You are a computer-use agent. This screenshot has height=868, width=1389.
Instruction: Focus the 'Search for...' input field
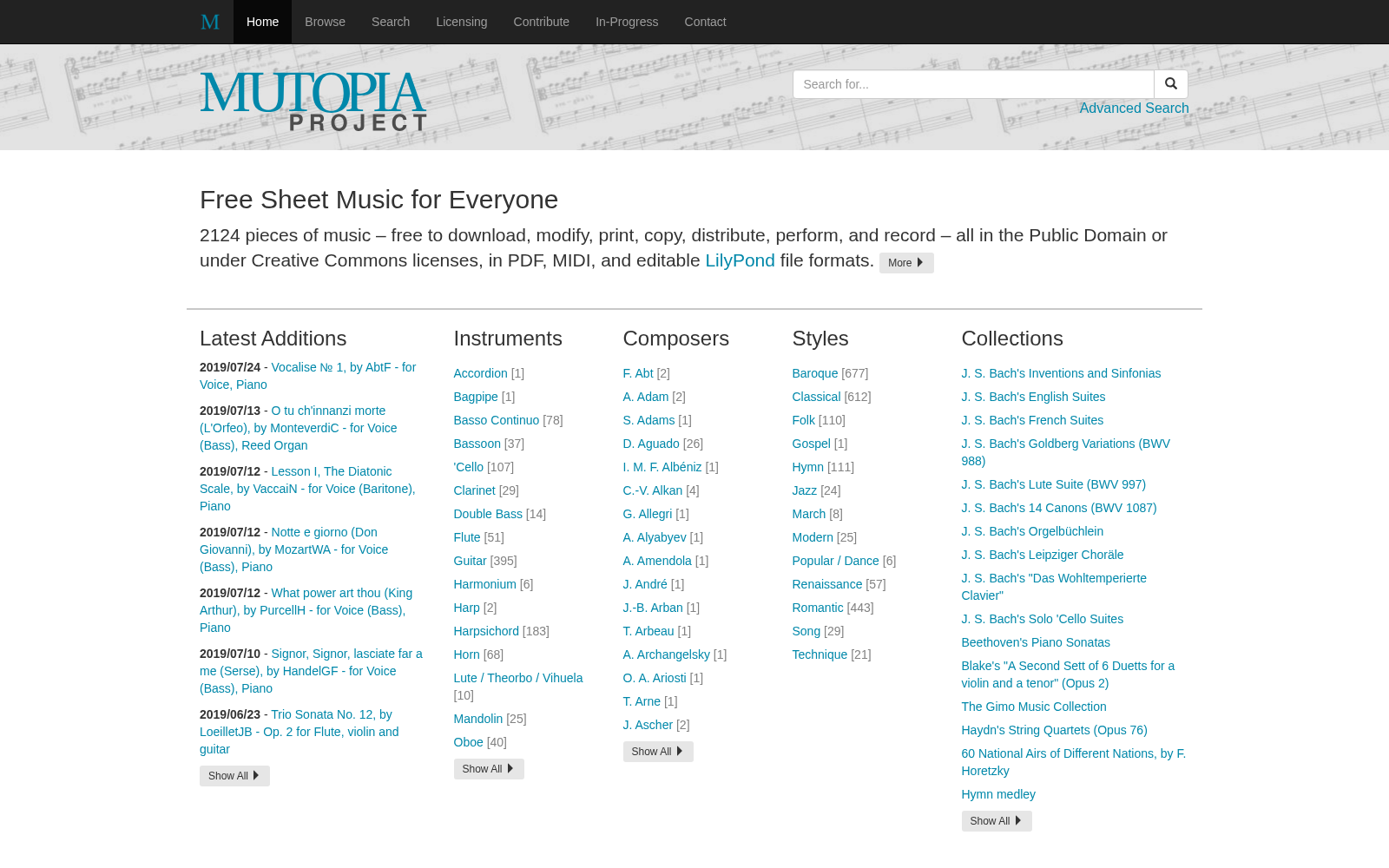[x=973, y=84]
